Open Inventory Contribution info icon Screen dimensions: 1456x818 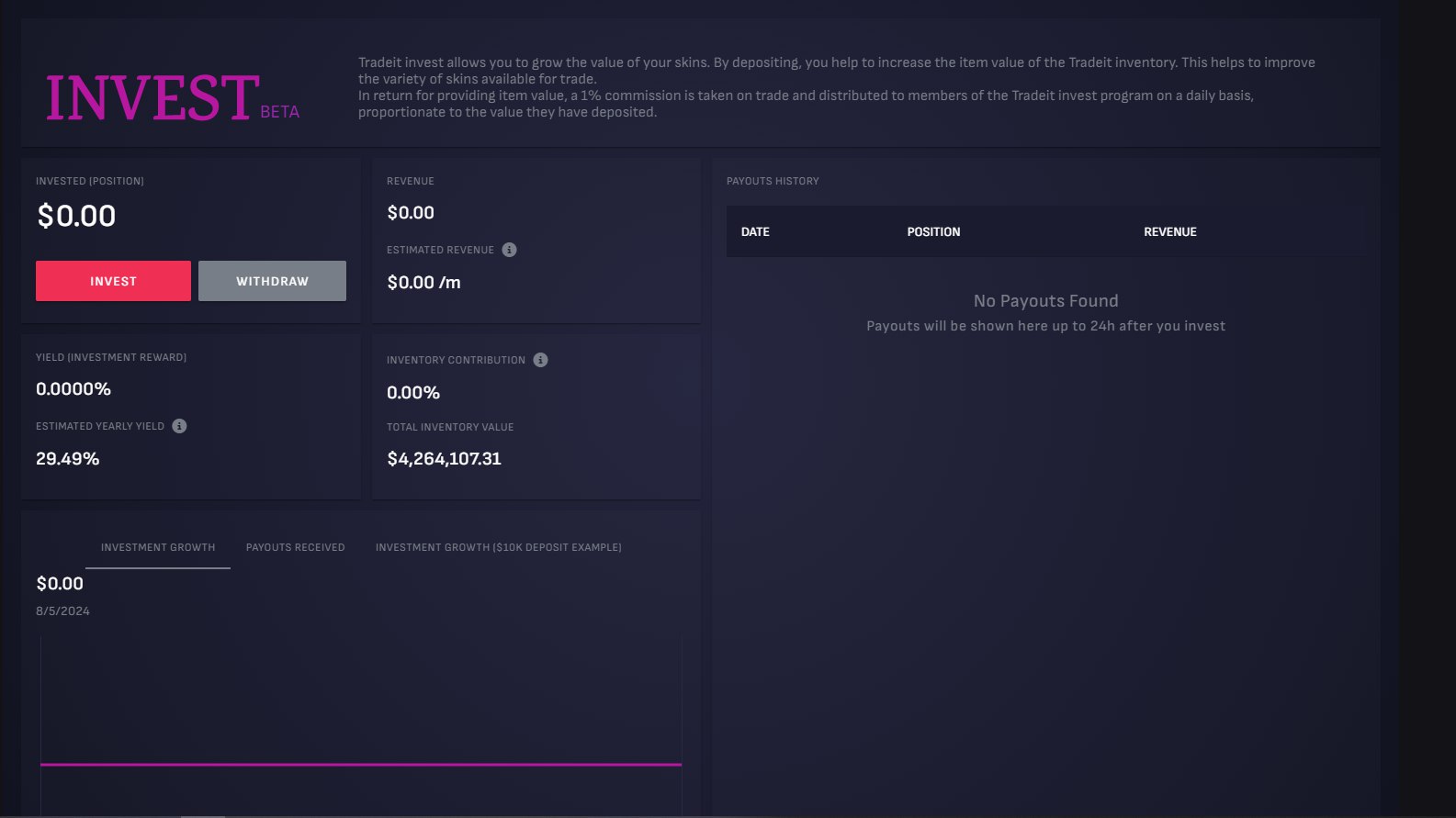540,360
